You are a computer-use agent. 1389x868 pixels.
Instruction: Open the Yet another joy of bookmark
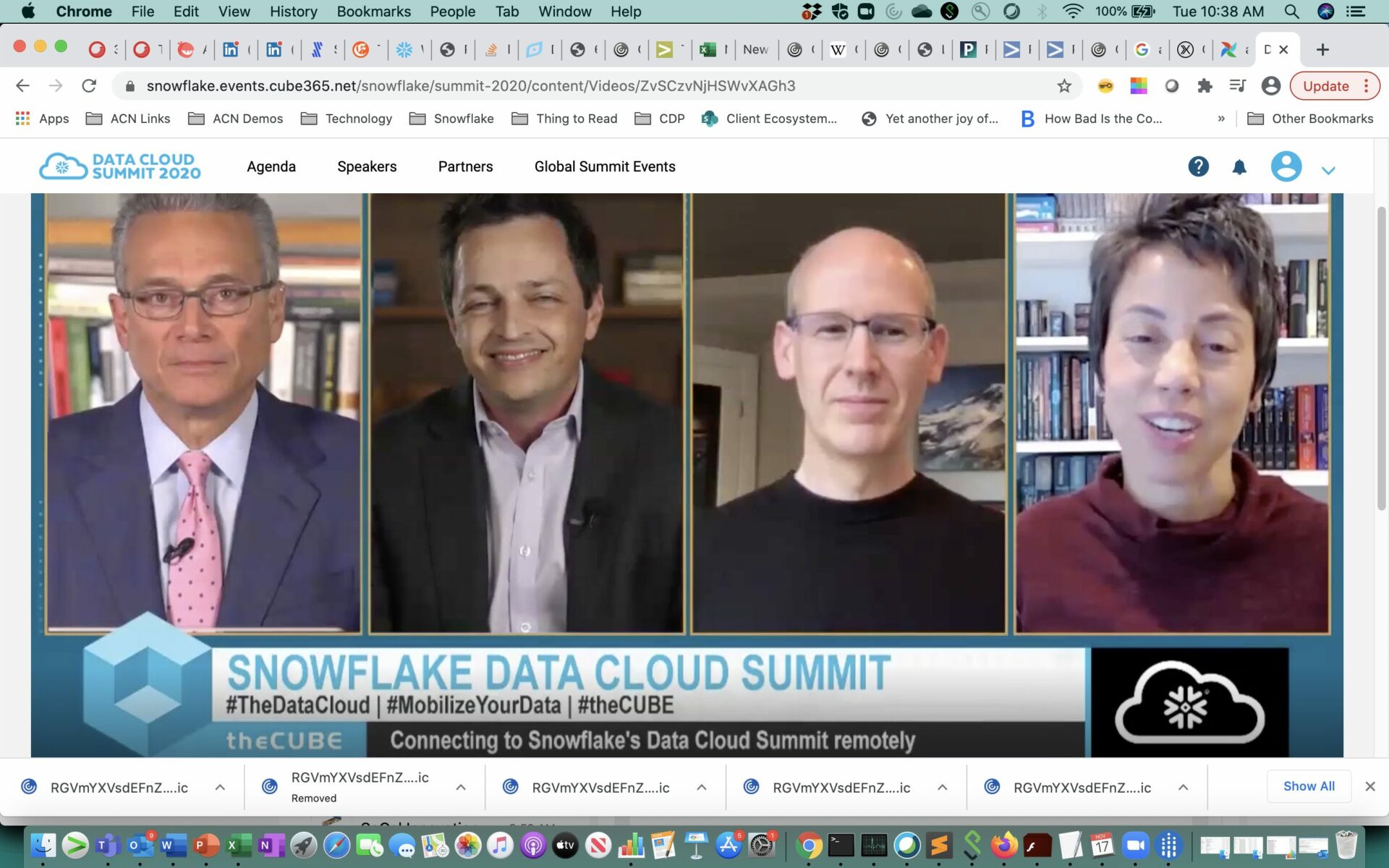pos(930,119)
